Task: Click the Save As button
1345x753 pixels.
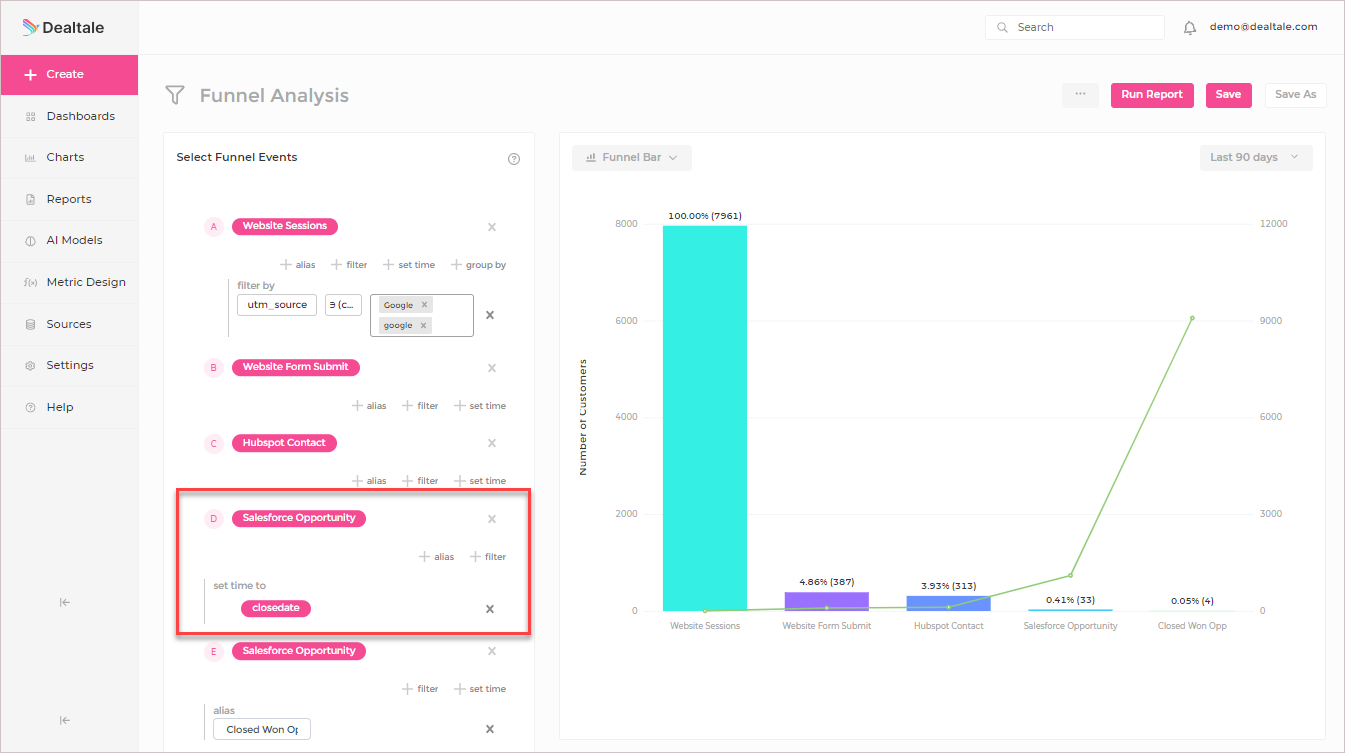Action: [x=1296, y=95]
